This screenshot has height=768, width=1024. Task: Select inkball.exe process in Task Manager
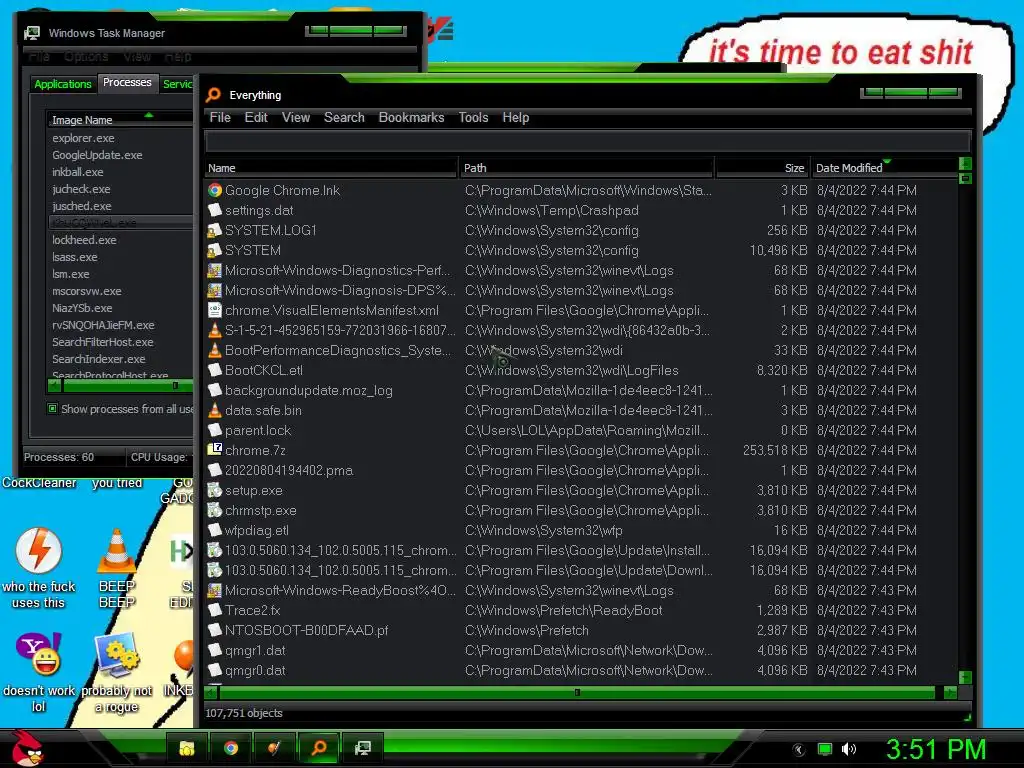[78, 172]
